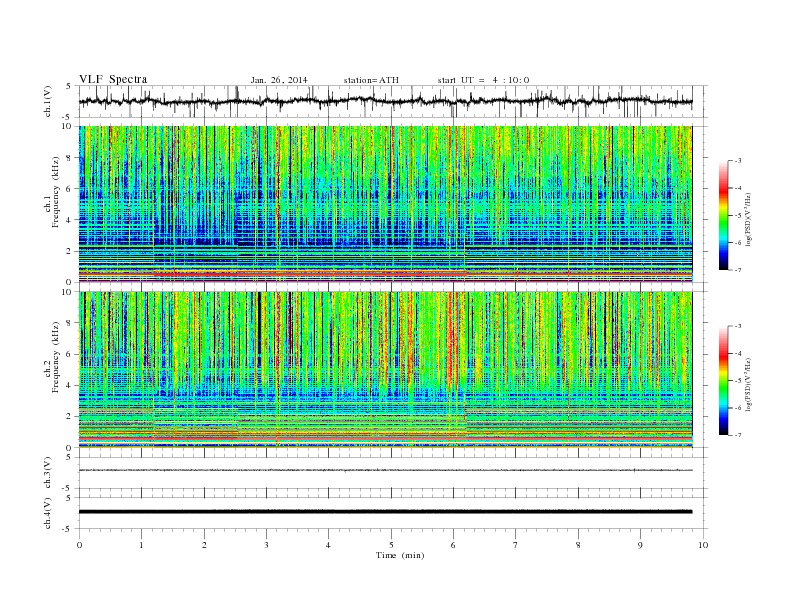Click the ch.2 'Frequency (kHz)' axis label
This screenshot has width=792, height=612.
pos(55,357)
